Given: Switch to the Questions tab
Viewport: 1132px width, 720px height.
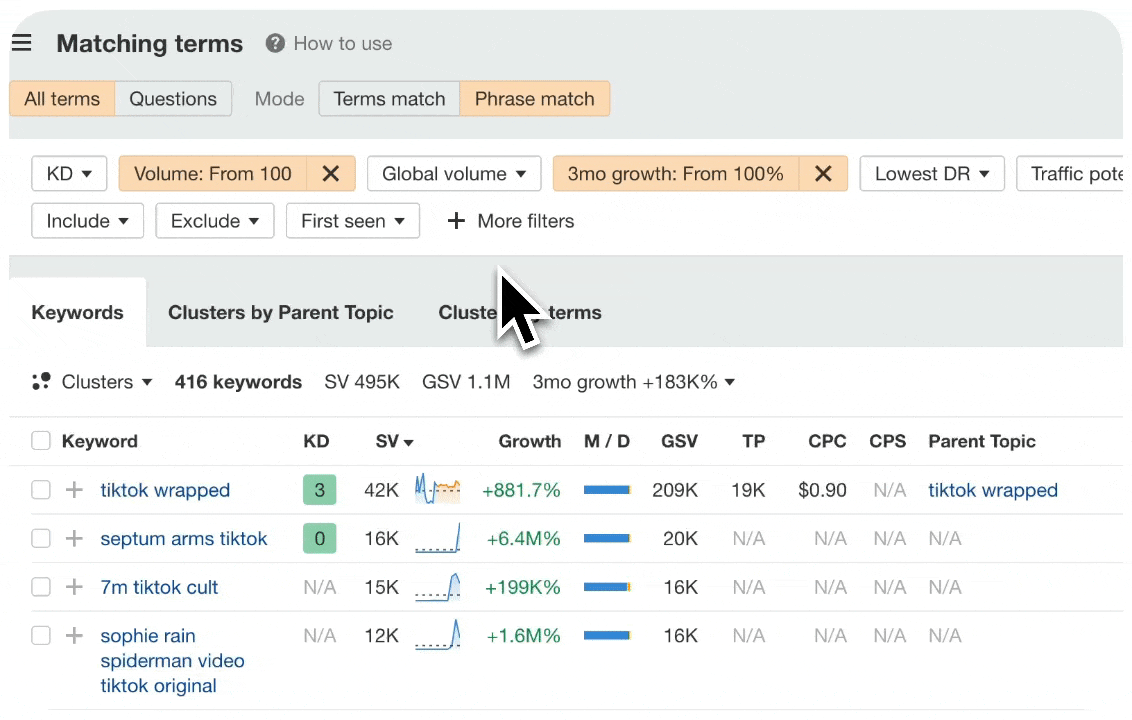Looking at the screenshot, I should point(172,98).
